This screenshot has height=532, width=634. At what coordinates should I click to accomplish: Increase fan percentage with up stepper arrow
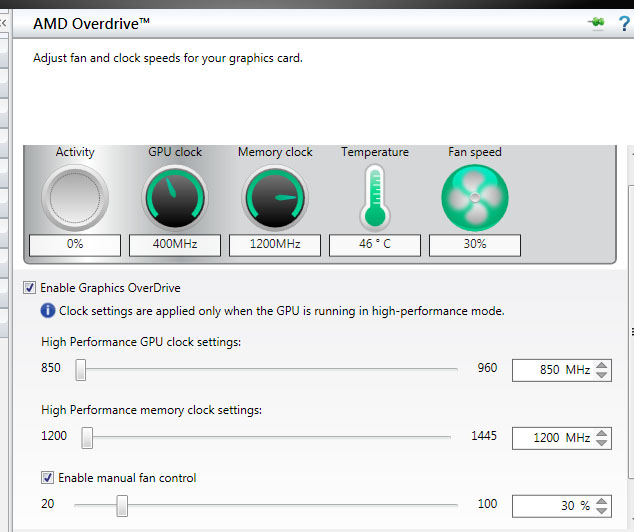(x=602, y=501)
